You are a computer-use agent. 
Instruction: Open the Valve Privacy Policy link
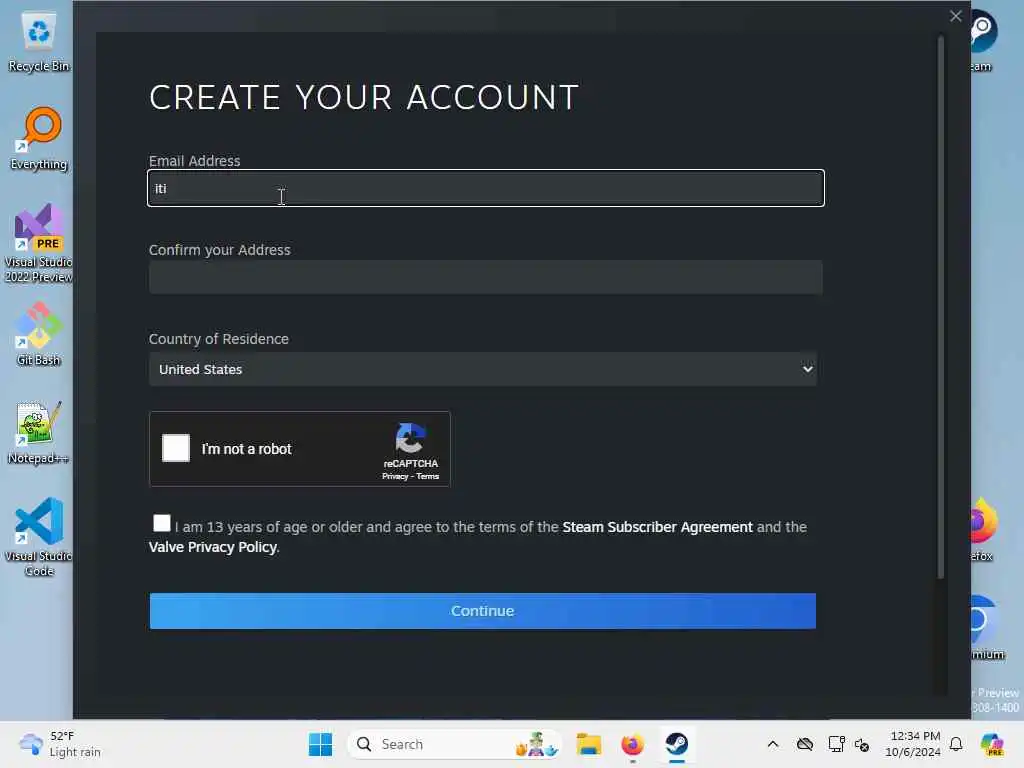pyautogui.click(x=213, y=547)
